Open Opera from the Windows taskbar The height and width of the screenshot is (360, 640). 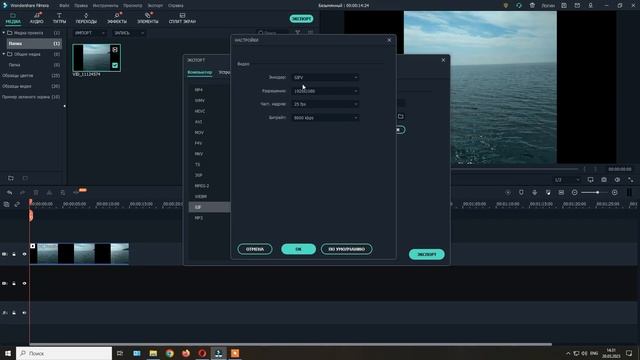tap(202, 353)
